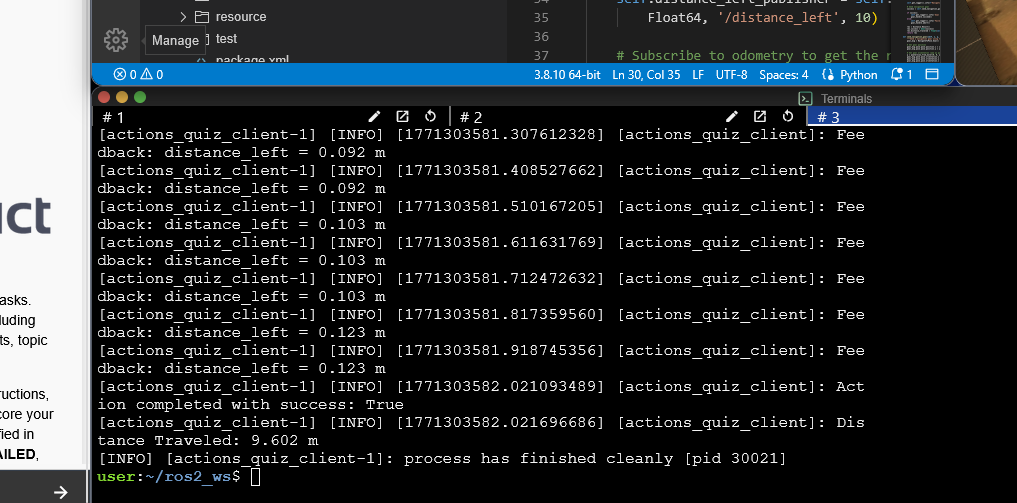
Task: Click the 3.8.10 64-bit interpreter button
Action: tap(567, 74)
